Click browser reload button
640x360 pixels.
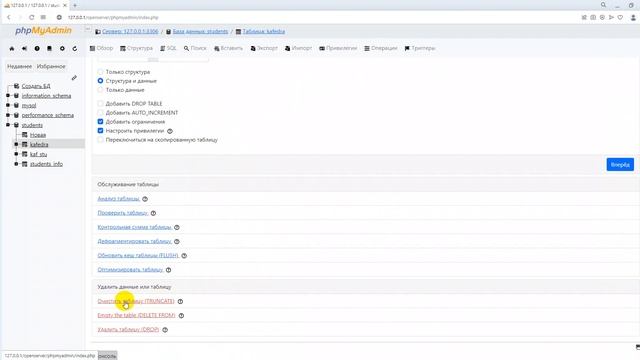[x=31, y=18]
